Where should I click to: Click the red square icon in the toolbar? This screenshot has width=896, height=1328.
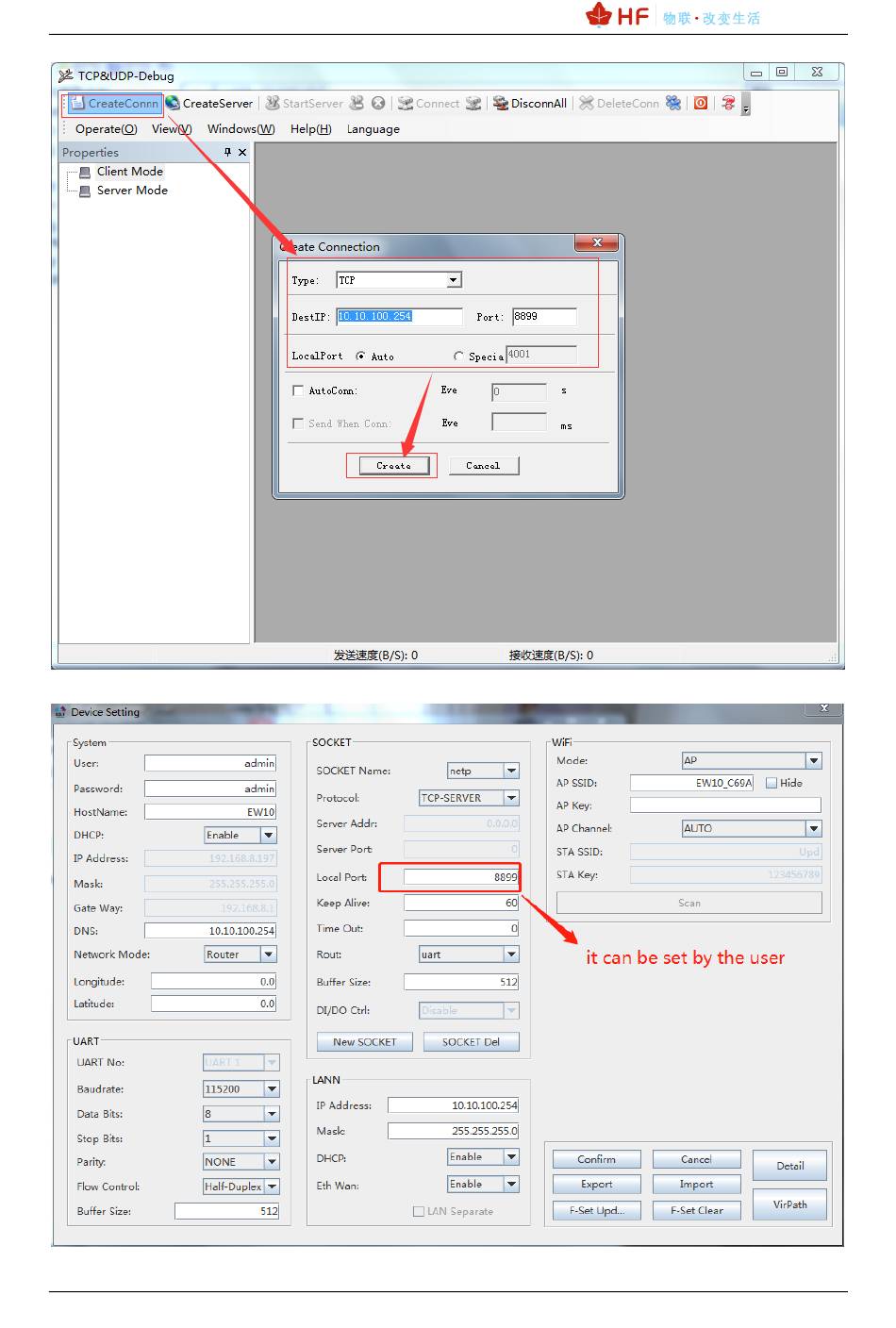click(701, 103)
